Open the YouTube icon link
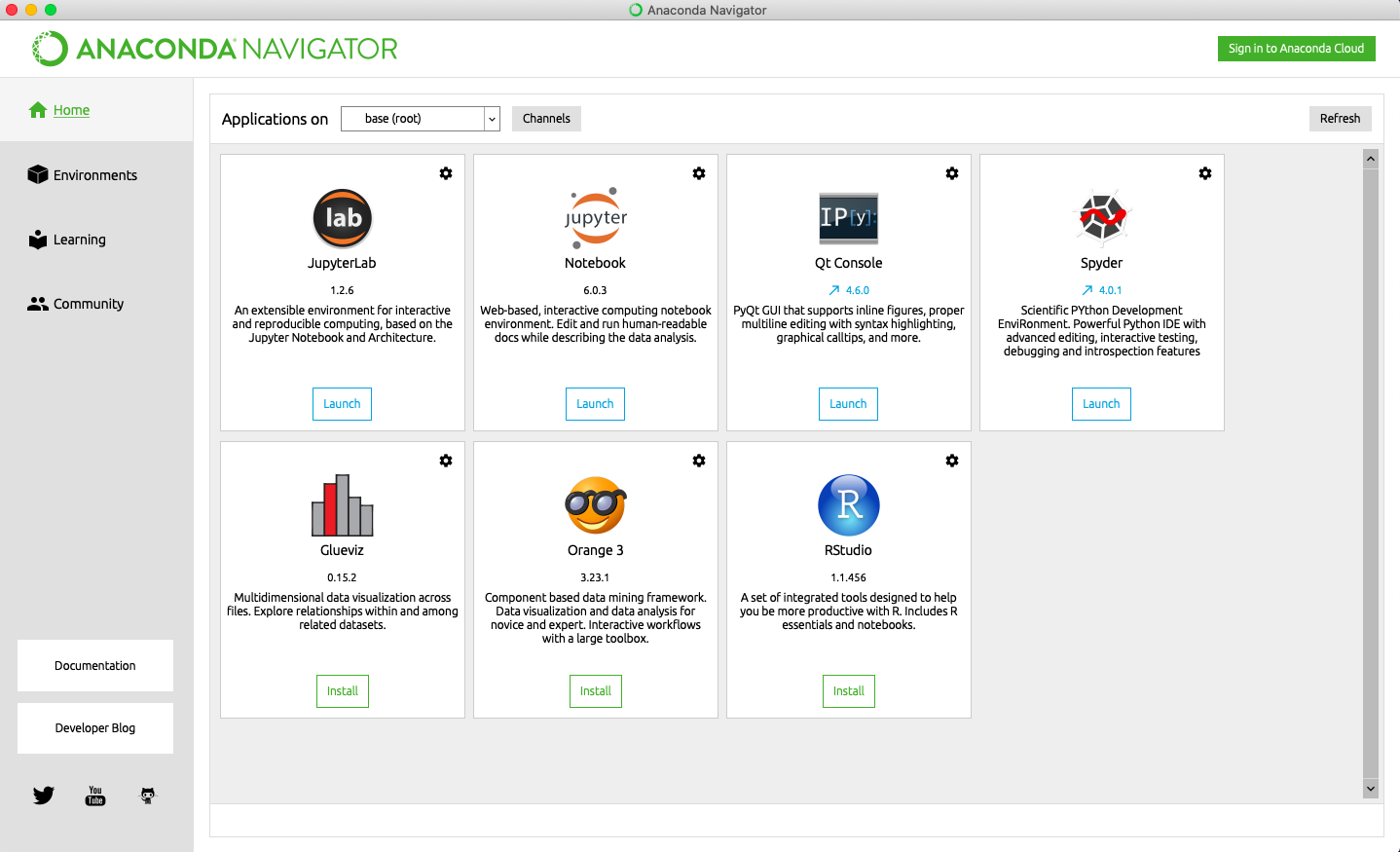The width and height of the screenshot is (1400, 852). [x=95, y=796]
